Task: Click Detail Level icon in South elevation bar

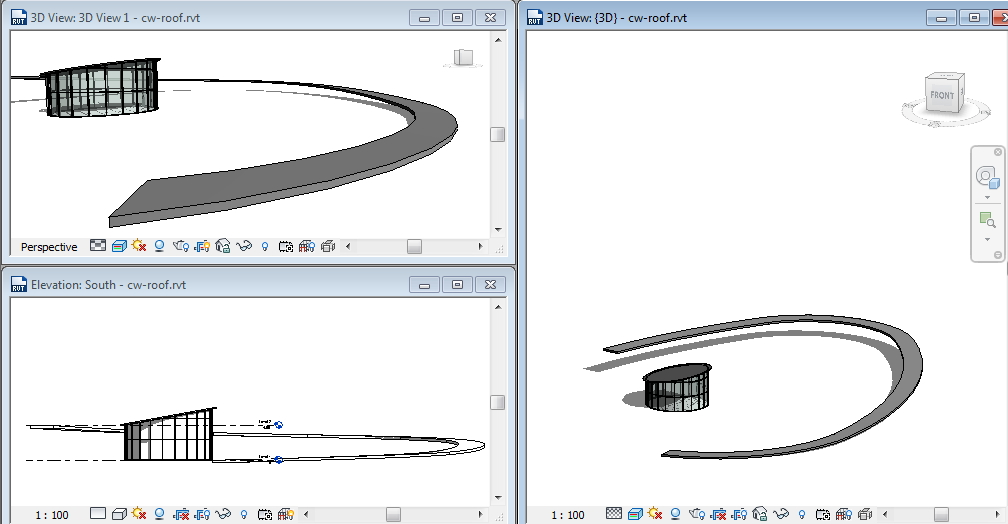Action: click(x=98, y=514)
